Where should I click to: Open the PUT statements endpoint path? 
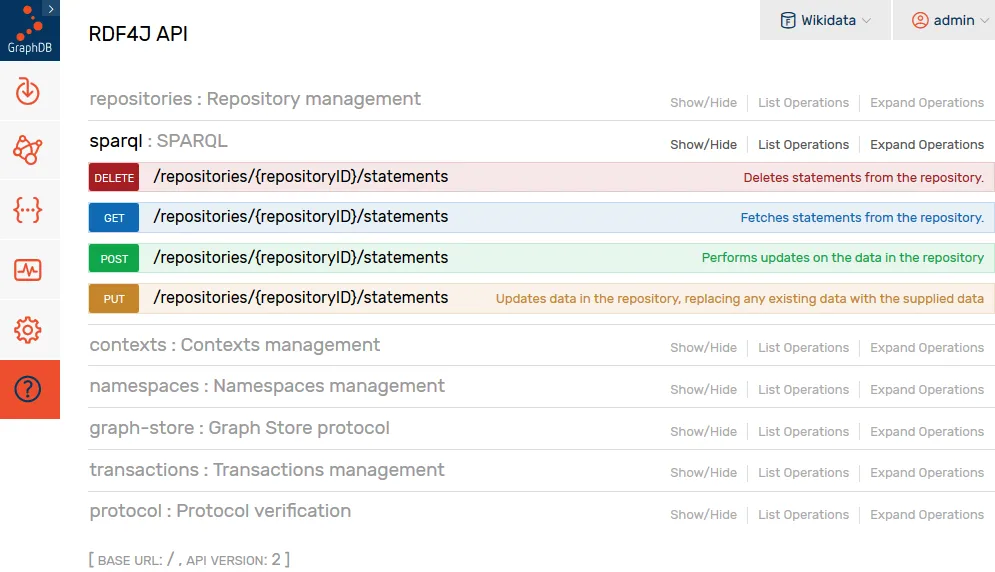click(x=300, y=298)
